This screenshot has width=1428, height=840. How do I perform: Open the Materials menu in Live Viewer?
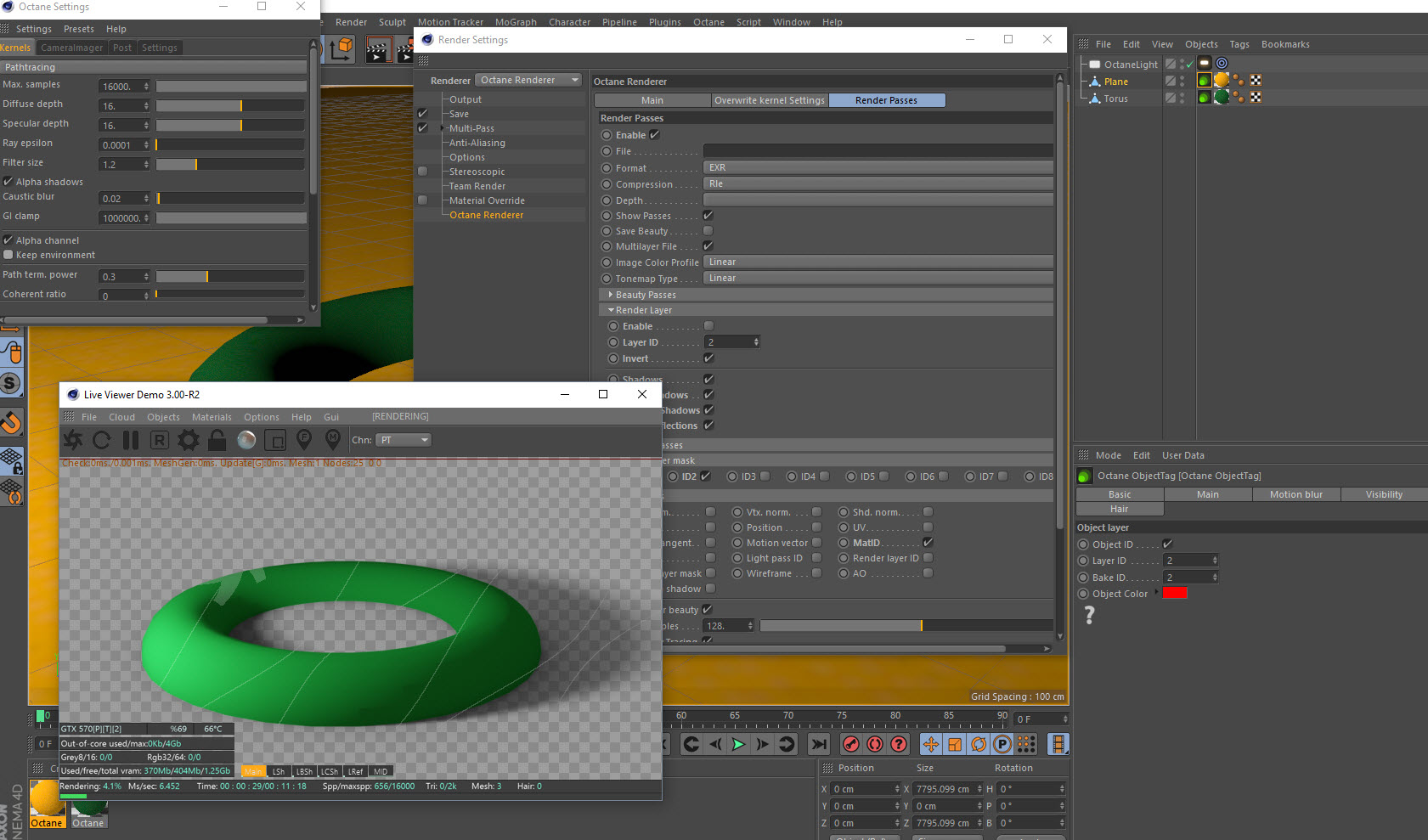tap(212, 417)
